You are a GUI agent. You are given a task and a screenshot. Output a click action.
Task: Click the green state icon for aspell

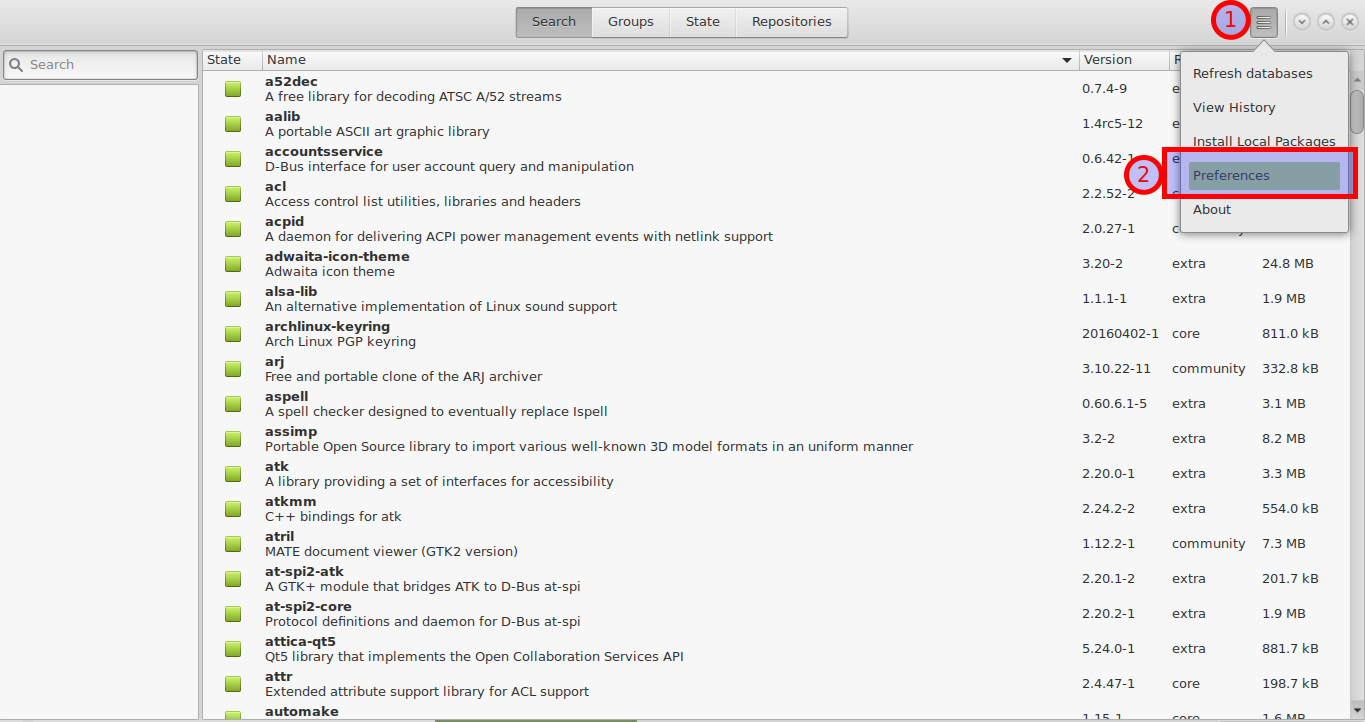click(233, 404)
